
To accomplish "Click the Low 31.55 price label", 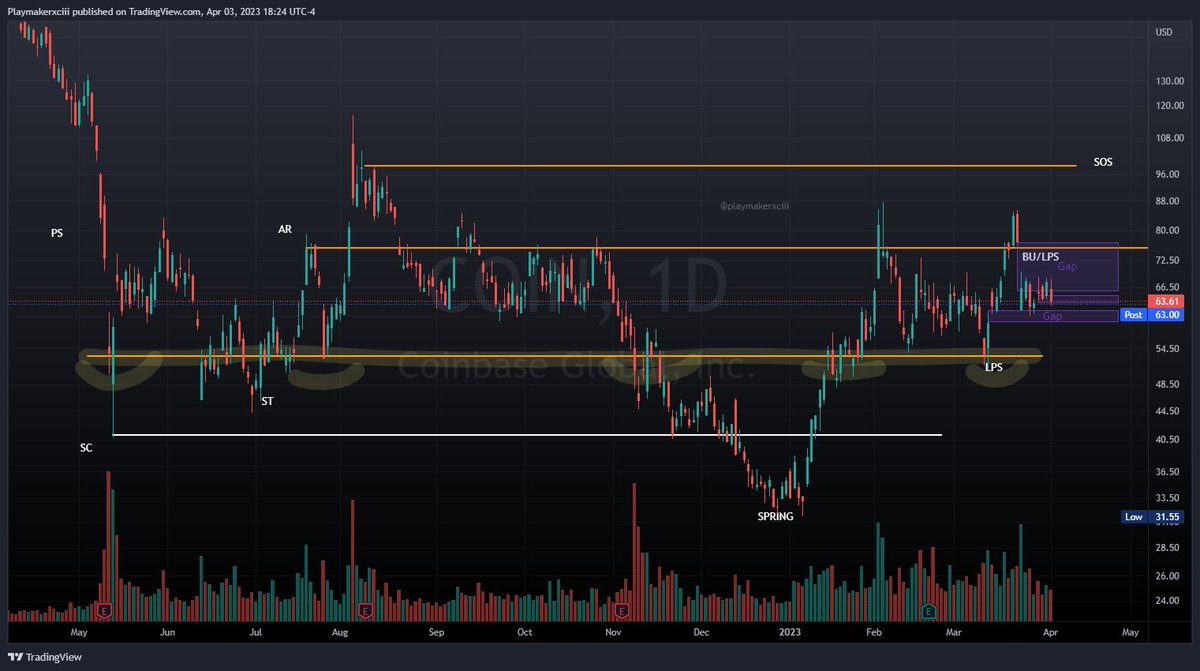I will (x=1153, y=517).
